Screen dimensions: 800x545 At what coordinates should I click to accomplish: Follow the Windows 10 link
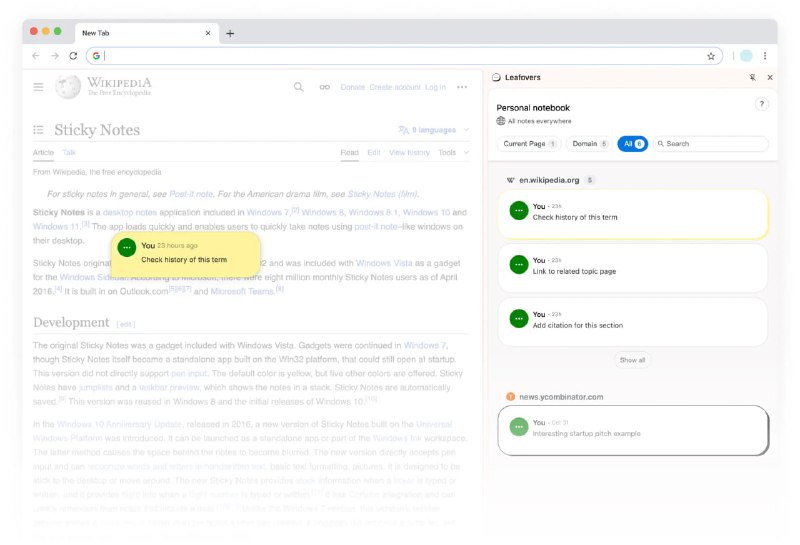427,212
